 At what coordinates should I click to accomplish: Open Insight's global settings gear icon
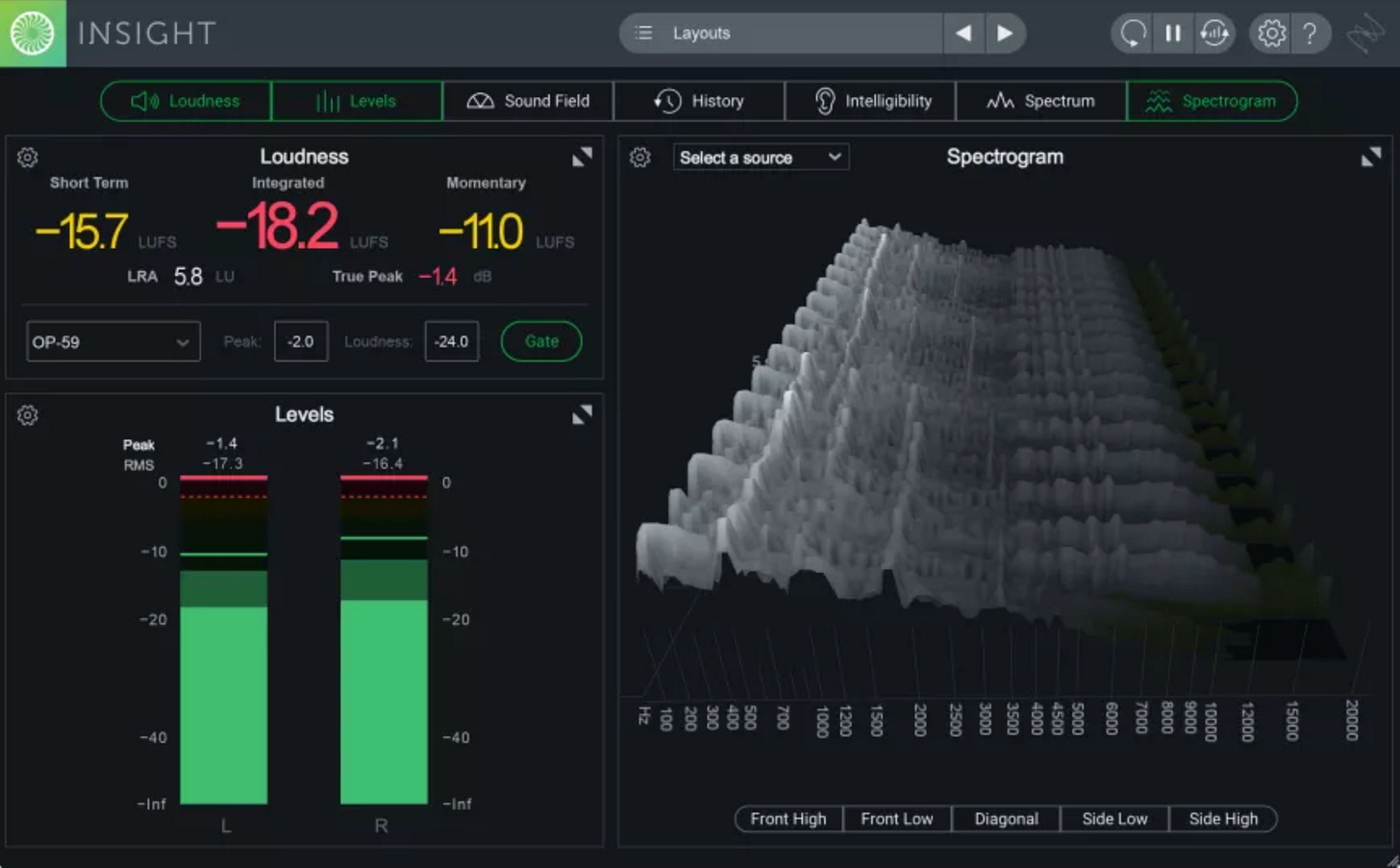click(1271, 33)
